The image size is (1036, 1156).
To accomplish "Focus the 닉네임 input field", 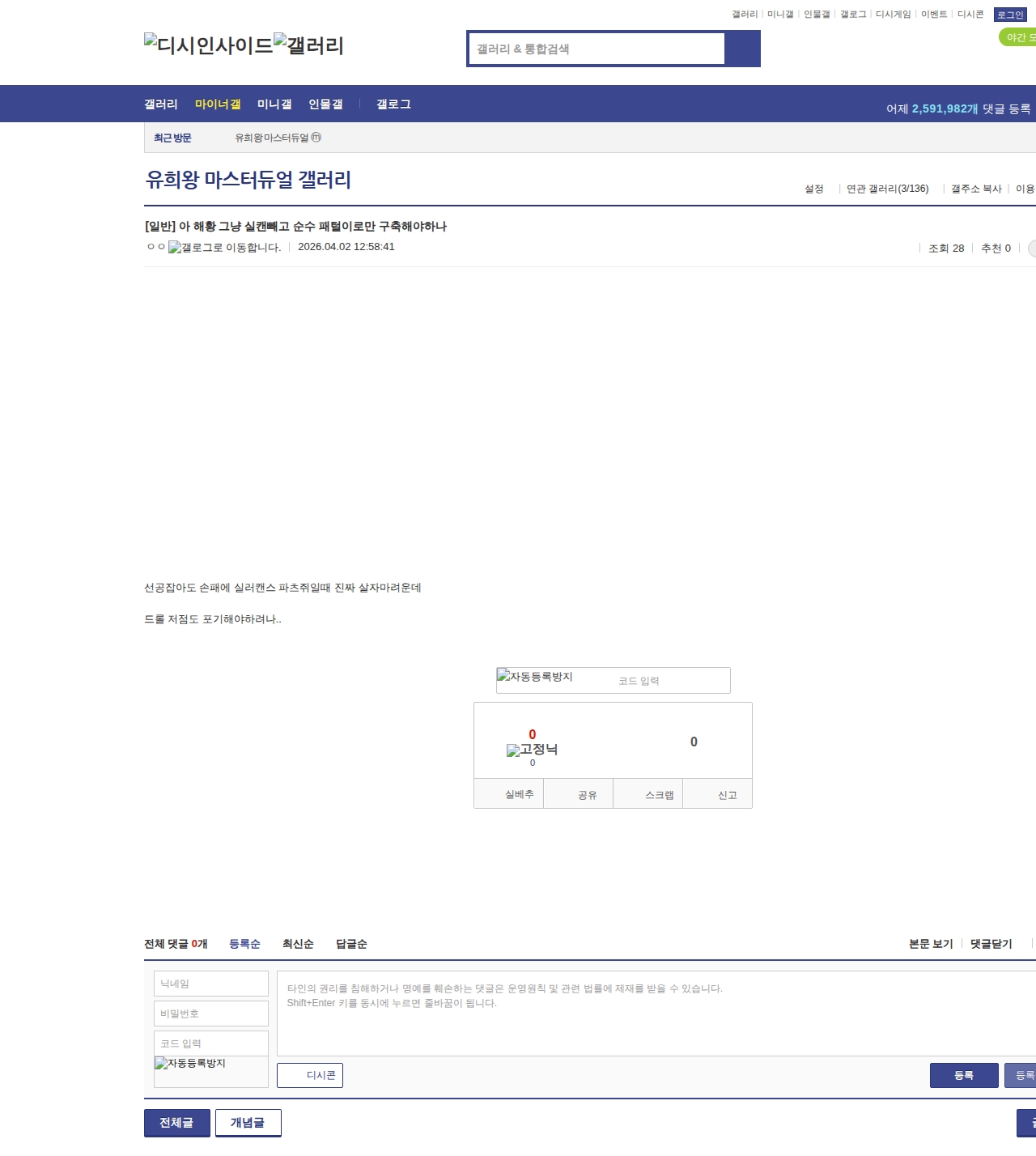I will coord(211,984).
